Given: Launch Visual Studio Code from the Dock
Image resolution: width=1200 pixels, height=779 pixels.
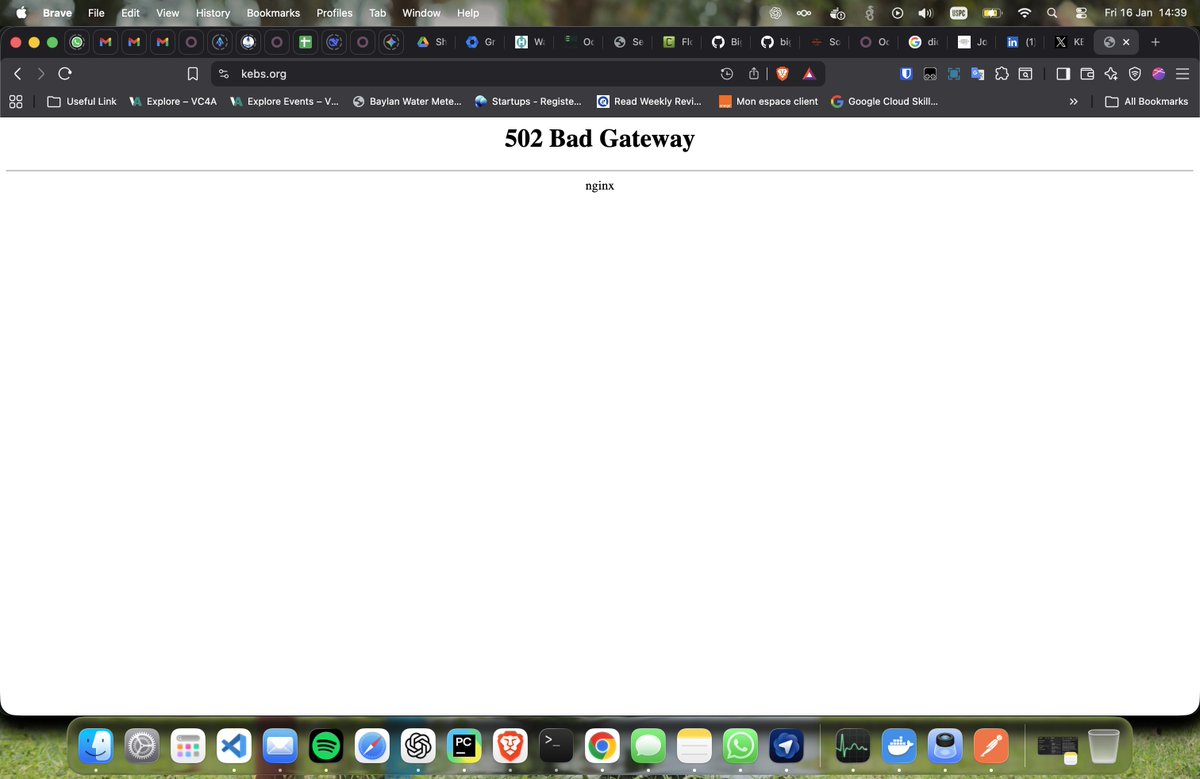Looking at the screenshot, I should click(234, 745).
